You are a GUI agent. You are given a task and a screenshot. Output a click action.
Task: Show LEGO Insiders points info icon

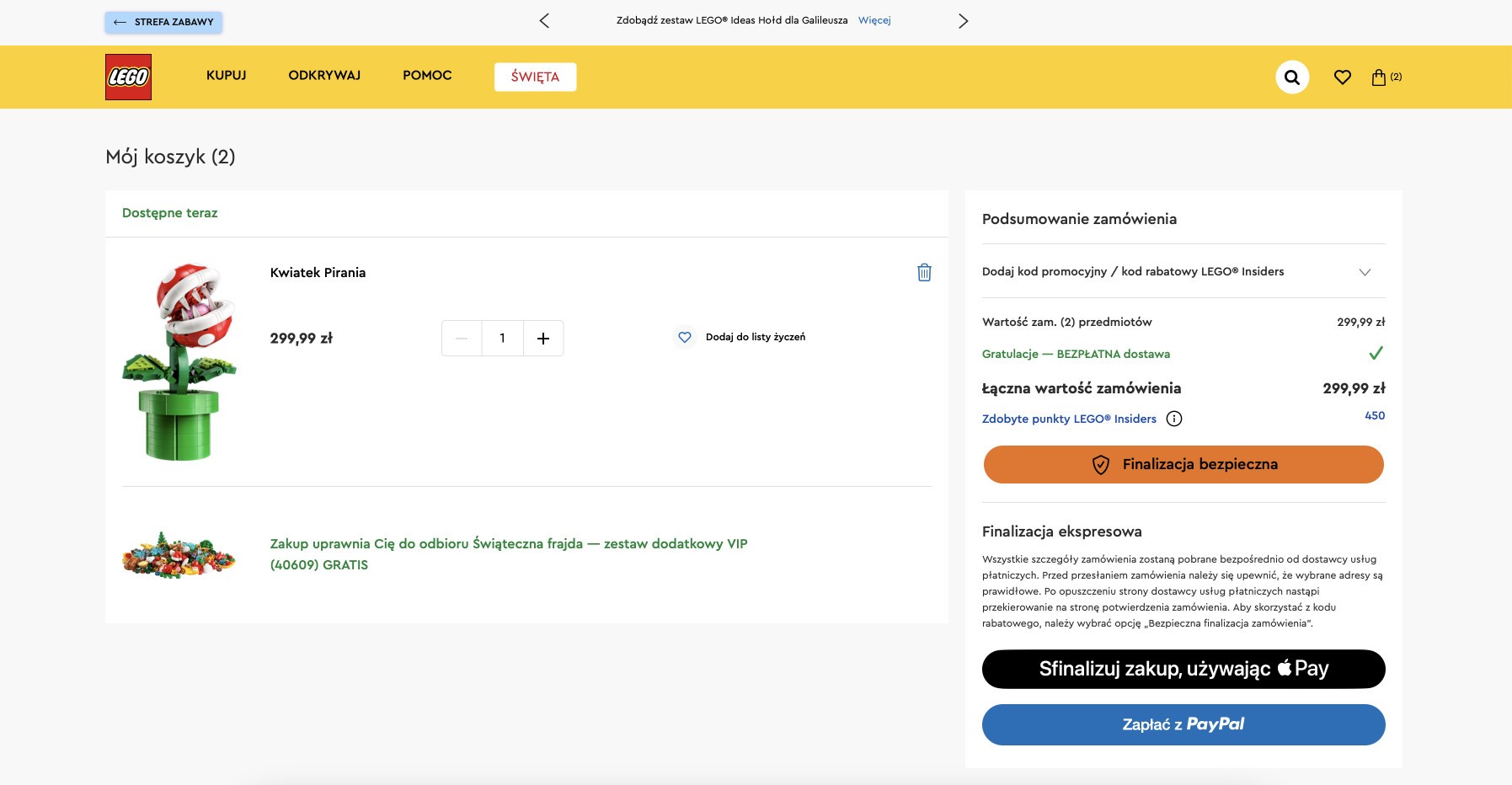tap(1174, 419)
